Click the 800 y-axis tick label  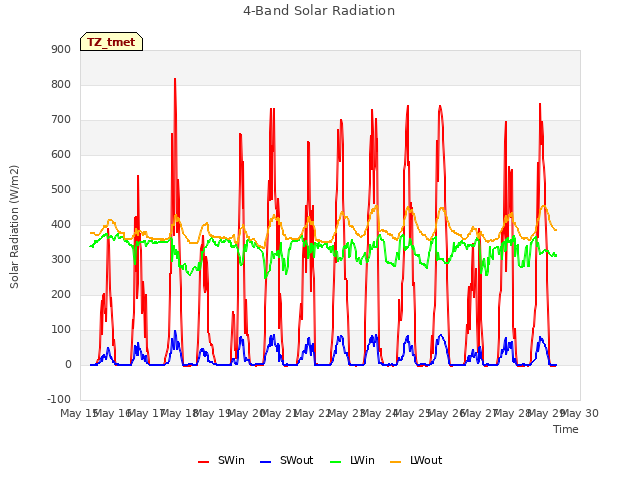(61, 84)
